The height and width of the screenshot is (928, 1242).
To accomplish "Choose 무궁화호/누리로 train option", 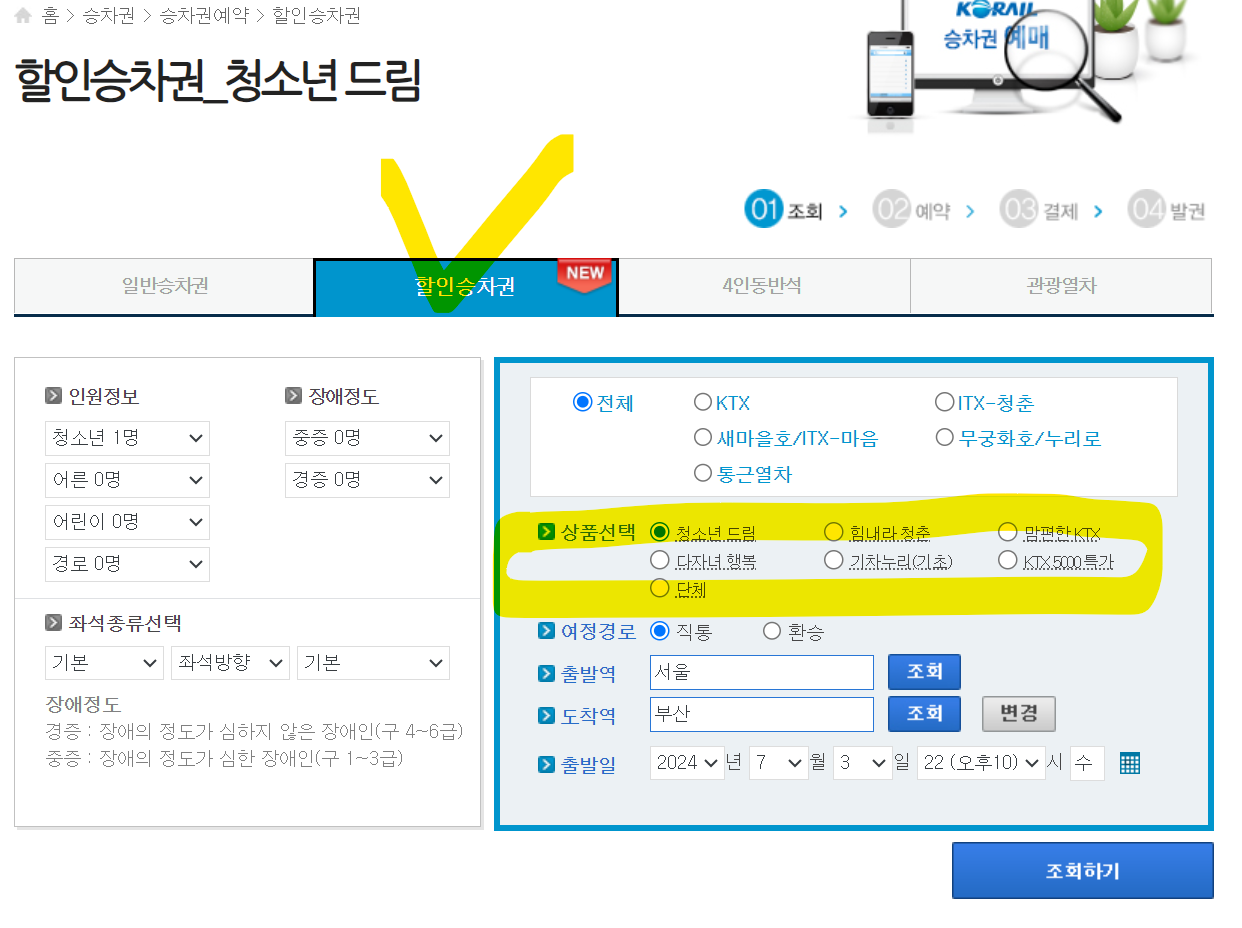I will pyautogui.click(x=944, y=436).
